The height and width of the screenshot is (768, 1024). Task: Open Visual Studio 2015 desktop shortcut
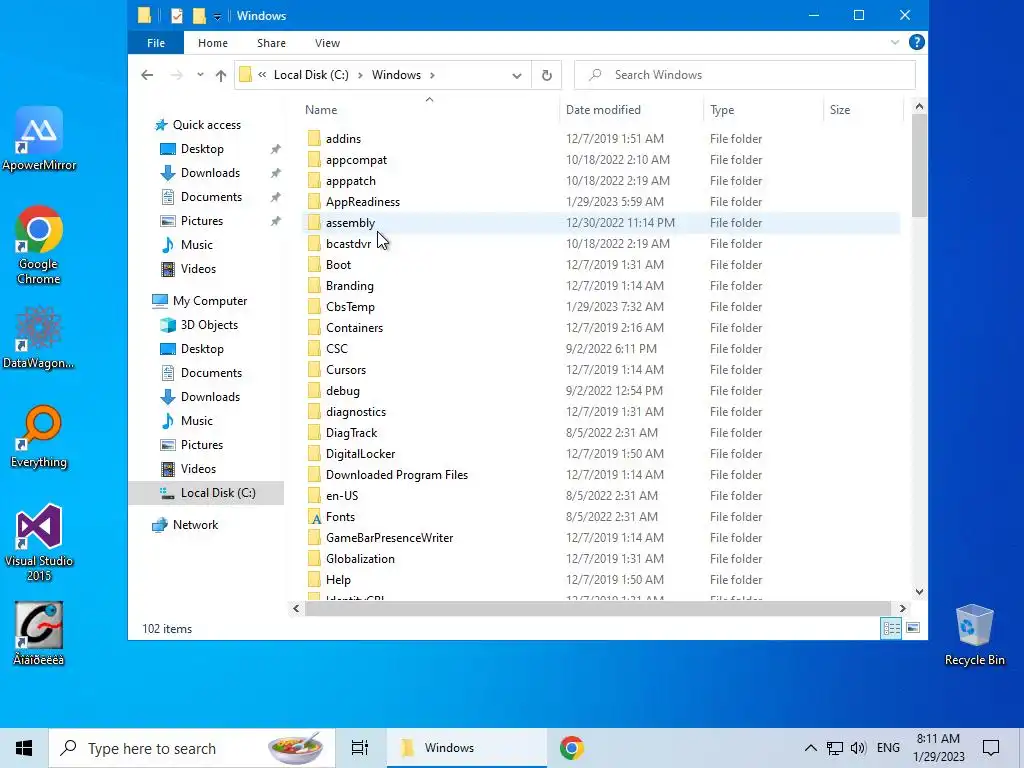coord(39,542)
